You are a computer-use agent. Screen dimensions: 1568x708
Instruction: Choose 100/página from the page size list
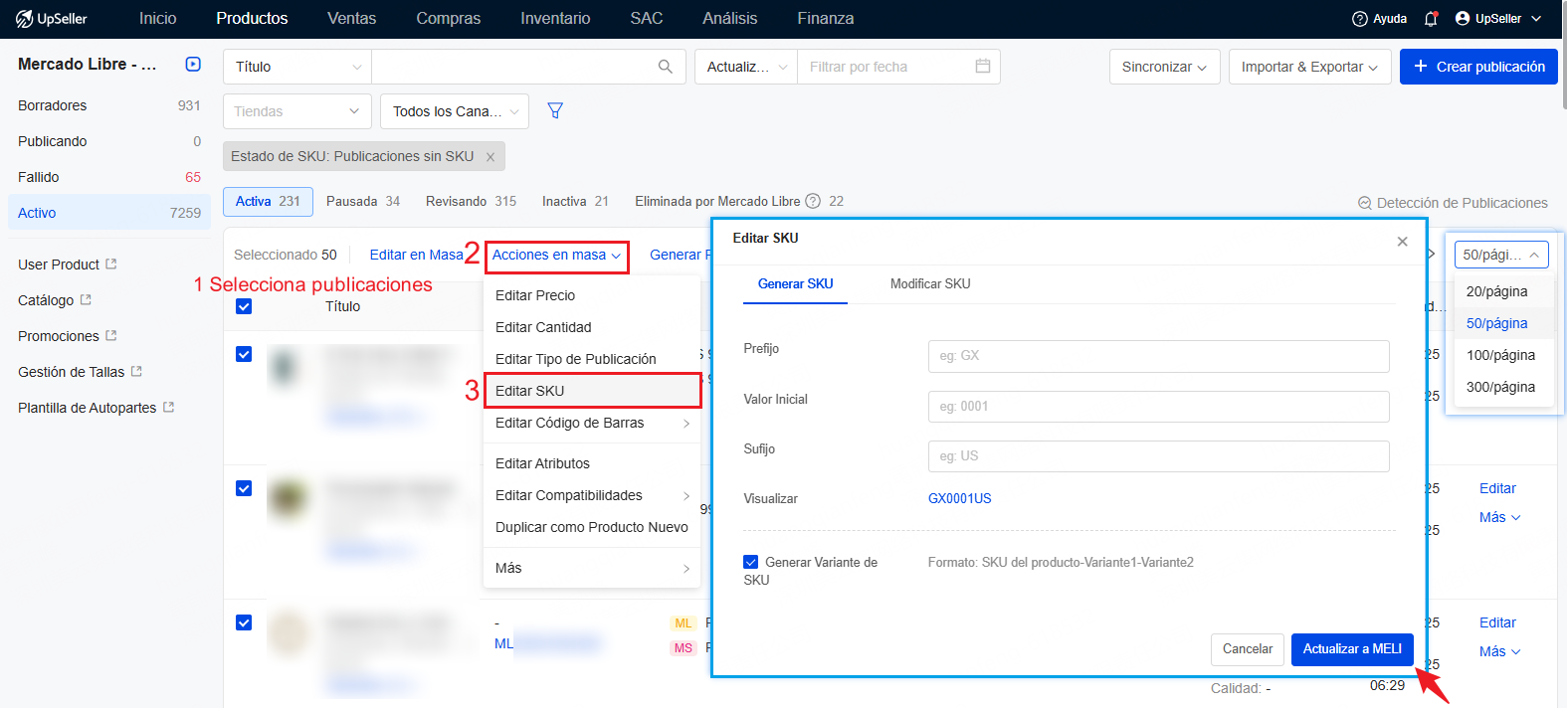[x=1500, y=355]
